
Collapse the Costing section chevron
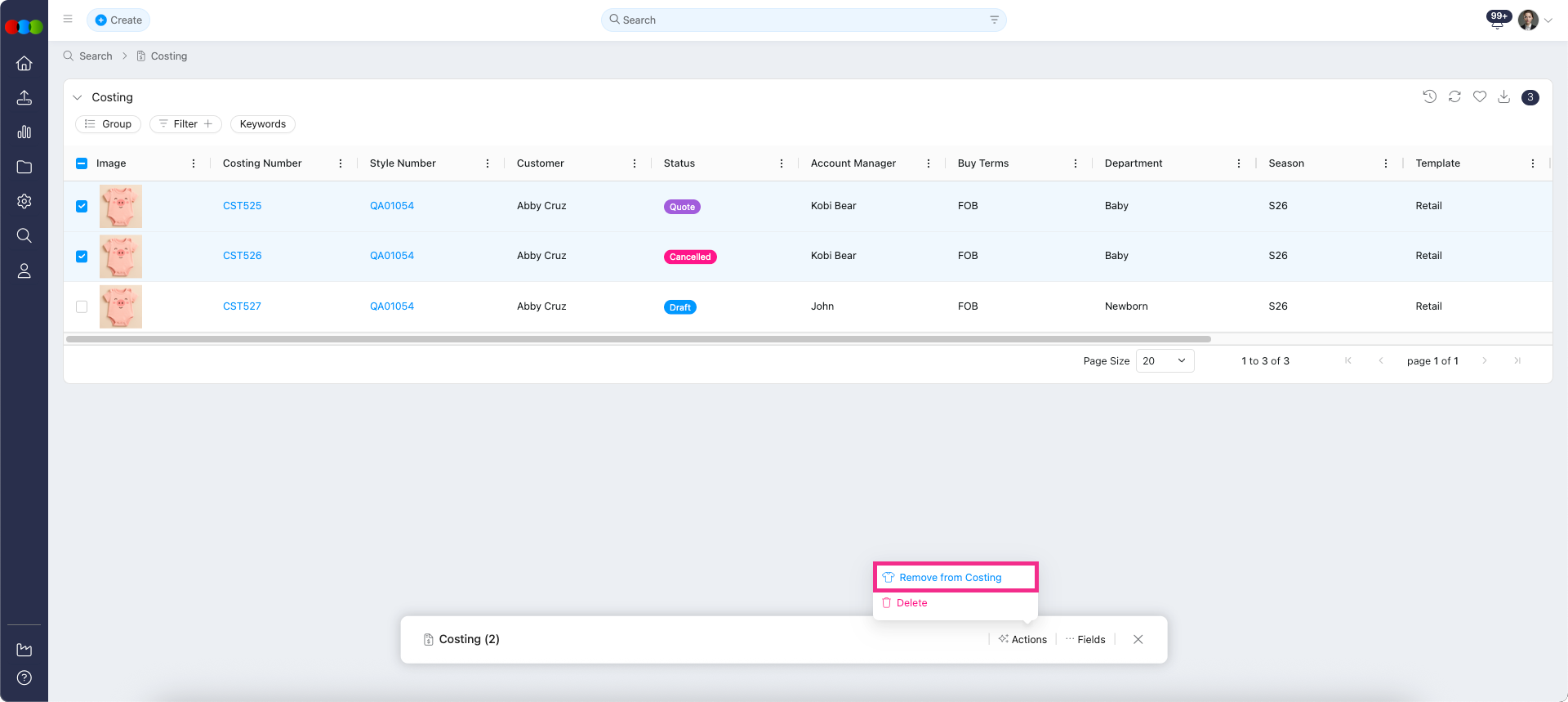[78, 97]
